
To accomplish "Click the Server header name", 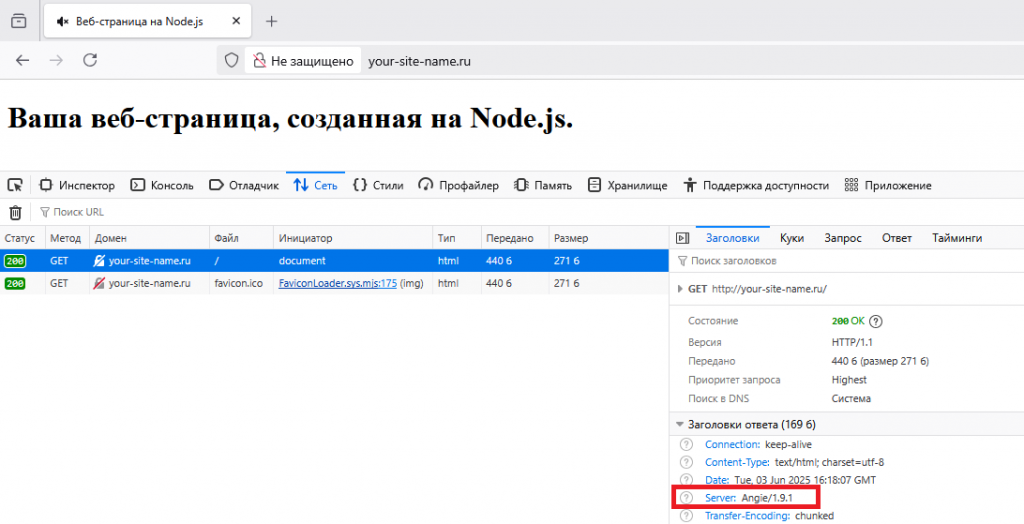I will 721,498.
